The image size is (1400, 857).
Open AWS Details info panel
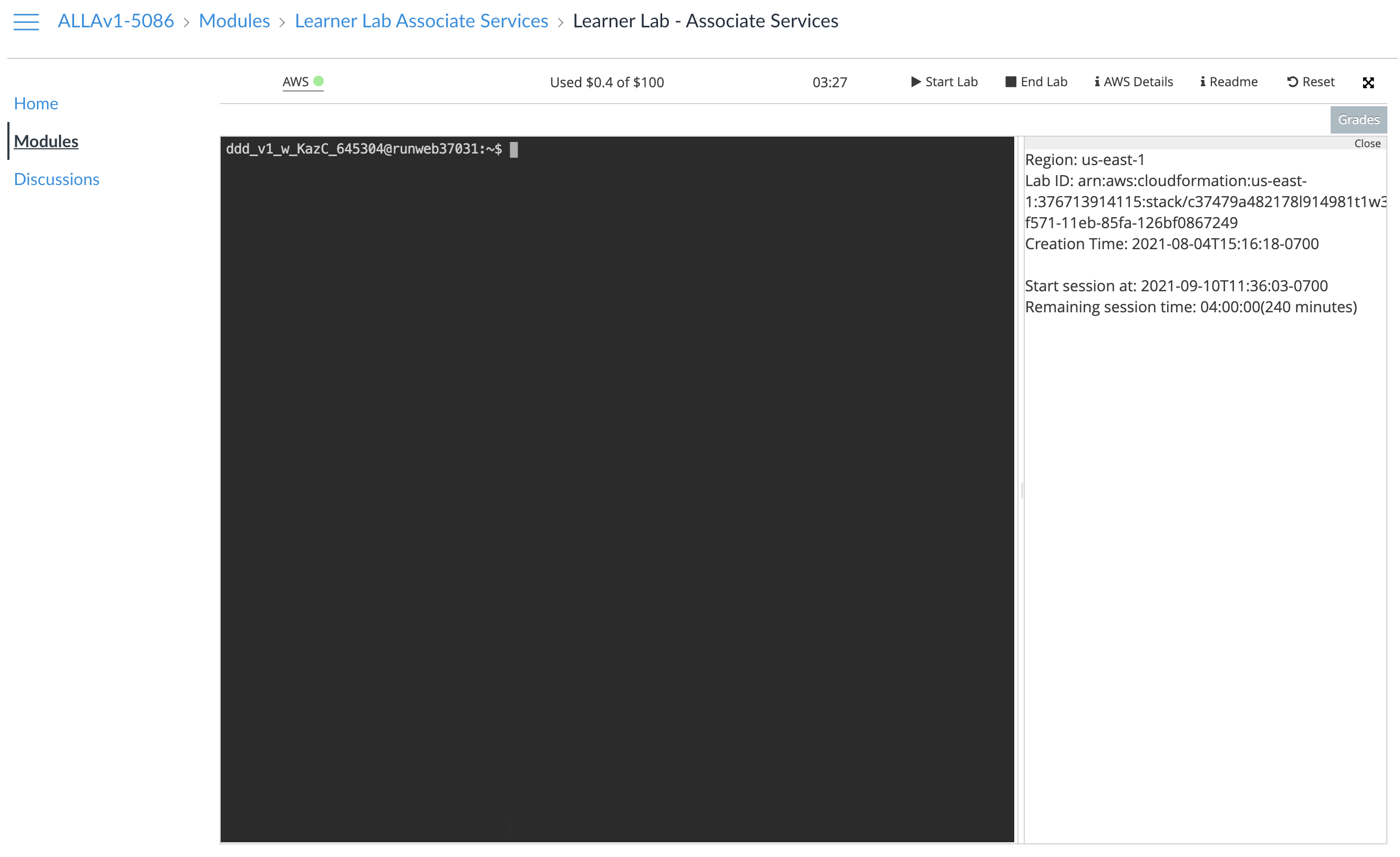(x=1134, y=82)
